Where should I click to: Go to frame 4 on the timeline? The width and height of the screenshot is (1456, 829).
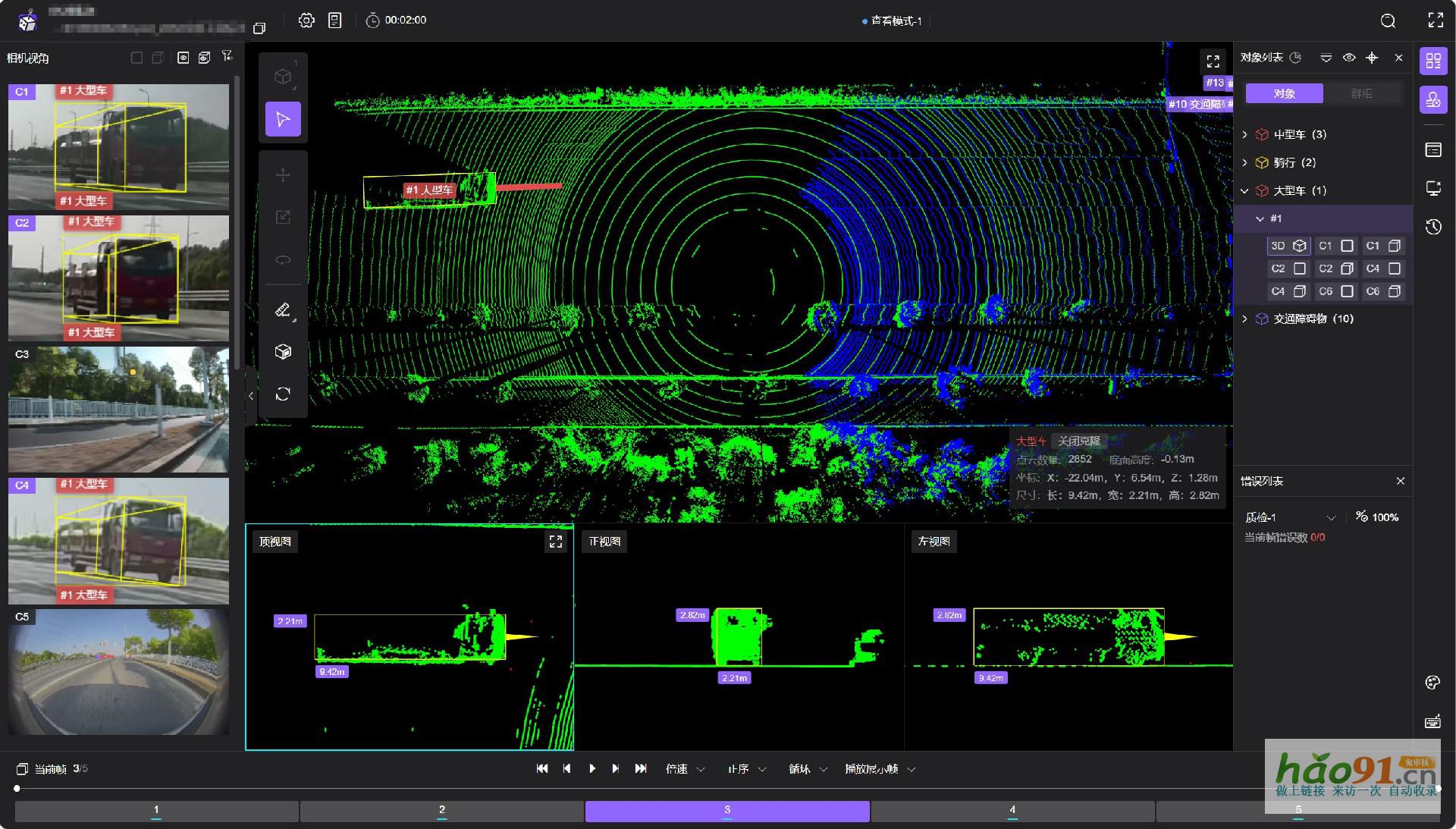[1012, 811]
